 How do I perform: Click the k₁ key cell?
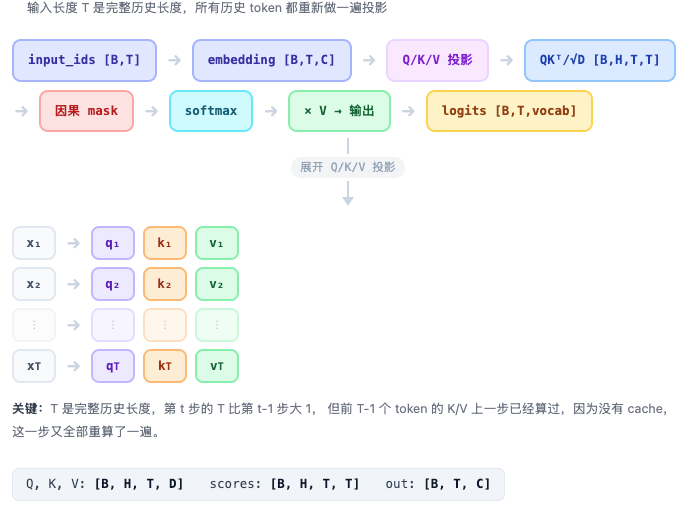[165, 243]
